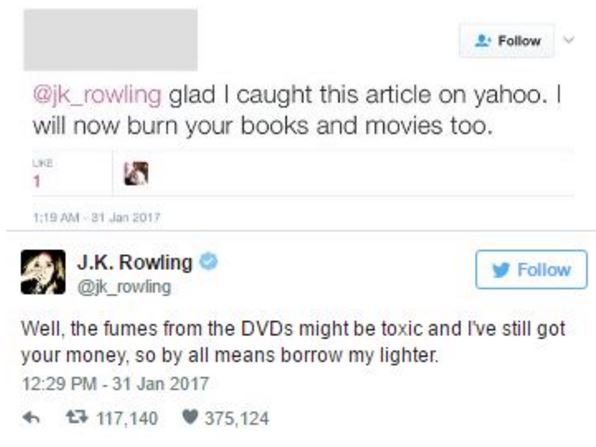This screenshot has height=447, width=596.
Task: Click the reply arrow under Rowling's tweet
Action: [x=31, y=418]
